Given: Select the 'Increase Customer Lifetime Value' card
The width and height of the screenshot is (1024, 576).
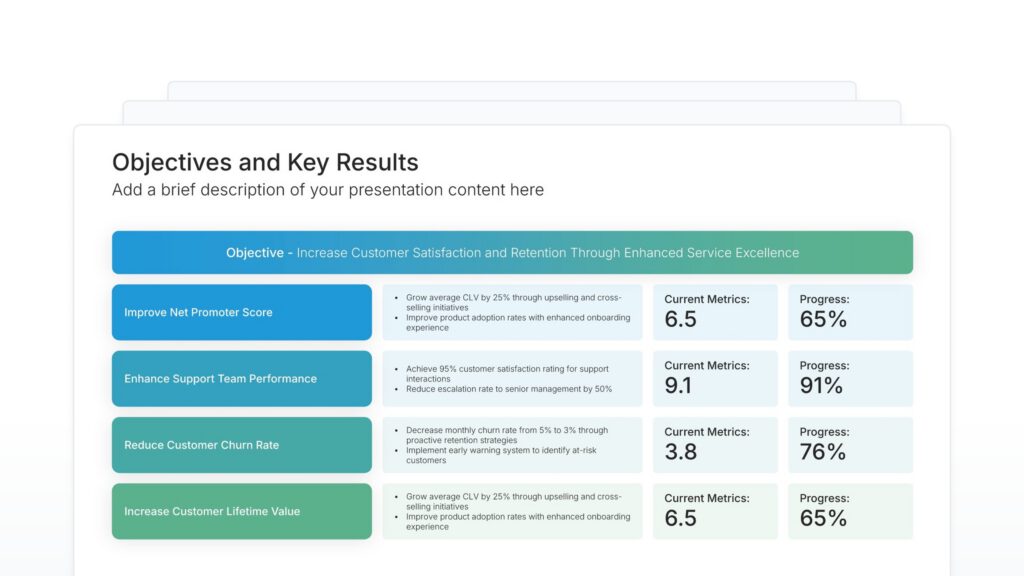Looking at the screenshot, I should coord(241,511).
